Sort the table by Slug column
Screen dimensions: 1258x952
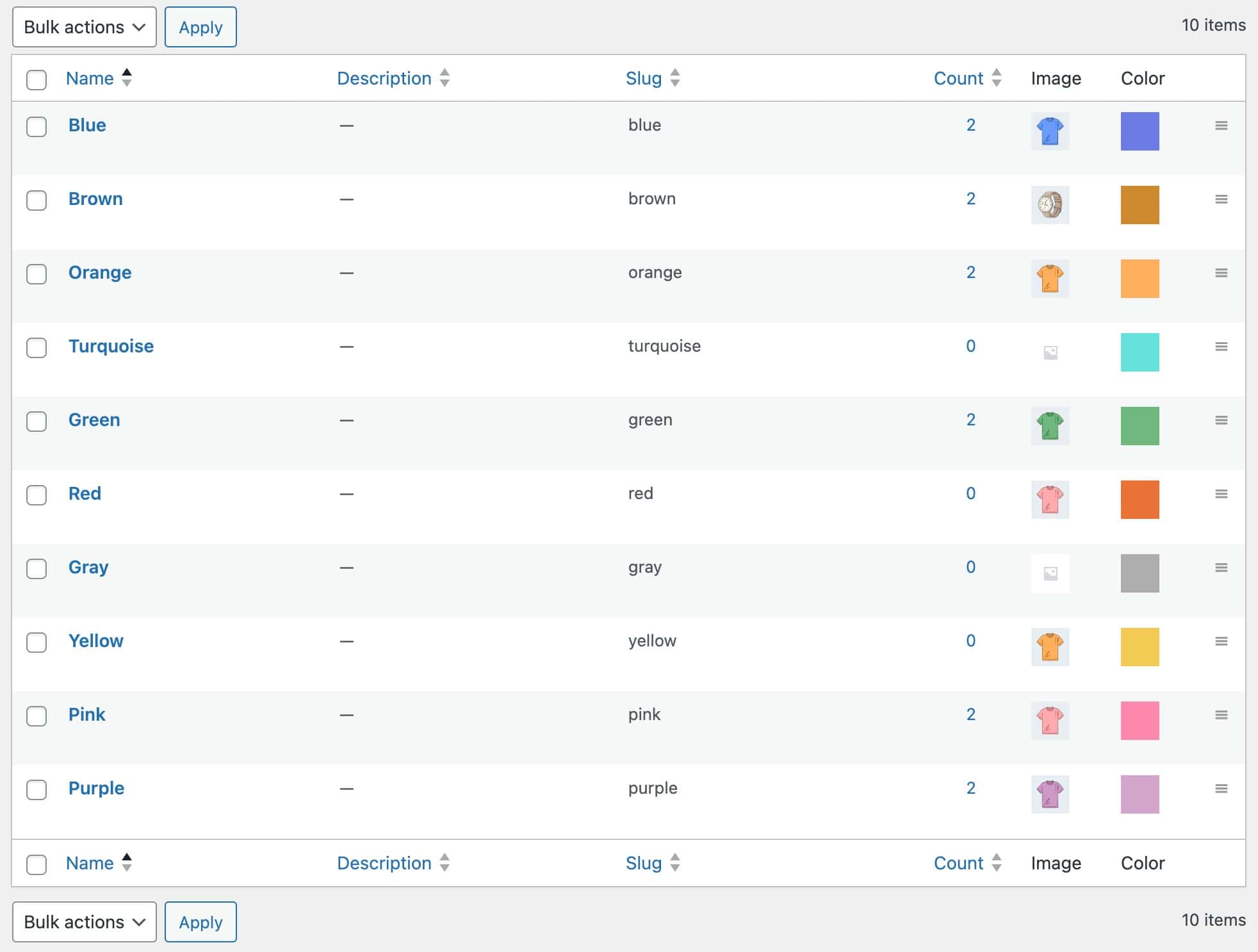coord(644,78)
